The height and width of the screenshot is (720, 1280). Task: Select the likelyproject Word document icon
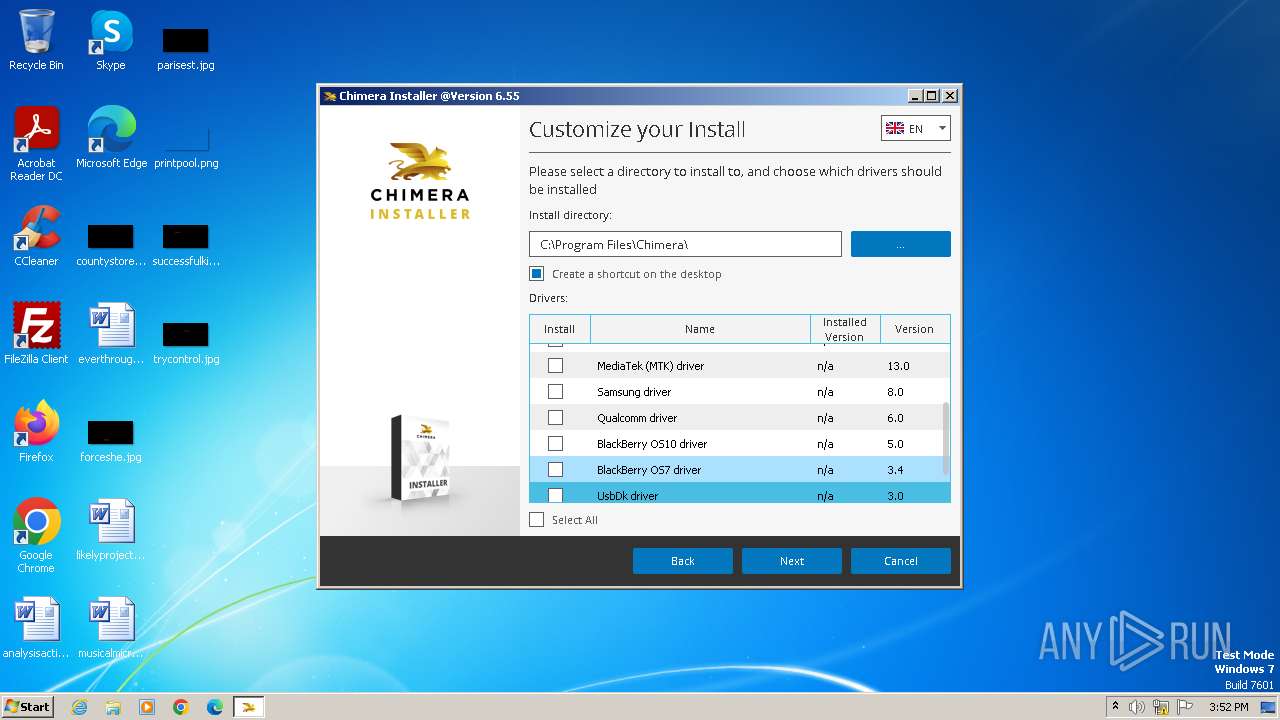(x=111, y=530)
